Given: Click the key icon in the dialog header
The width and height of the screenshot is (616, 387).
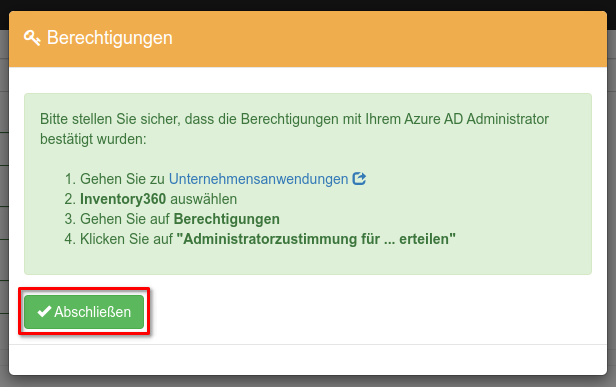Looking at the screenshot, I should [32, 38].
